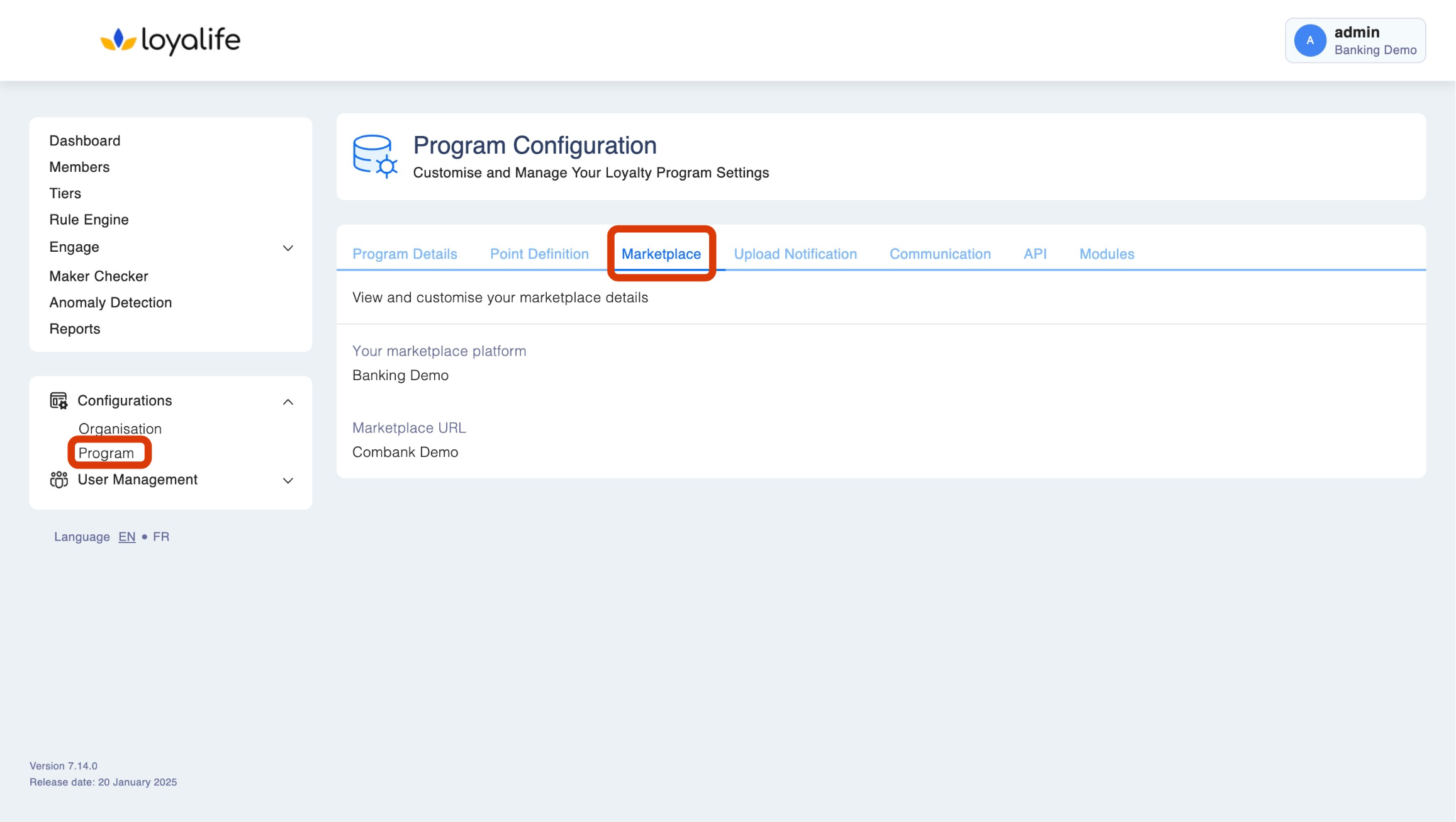Switch language to FR
The height and width of the screenshot is (822, 1456).
(x=161, y=537)
